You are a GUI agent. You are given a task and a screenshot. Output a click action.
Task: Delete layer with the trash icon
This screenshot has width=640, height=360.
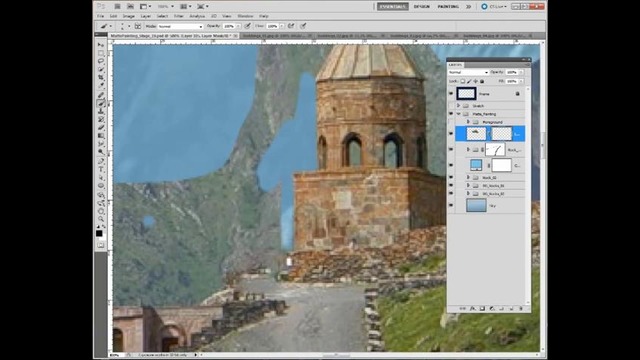521,309
